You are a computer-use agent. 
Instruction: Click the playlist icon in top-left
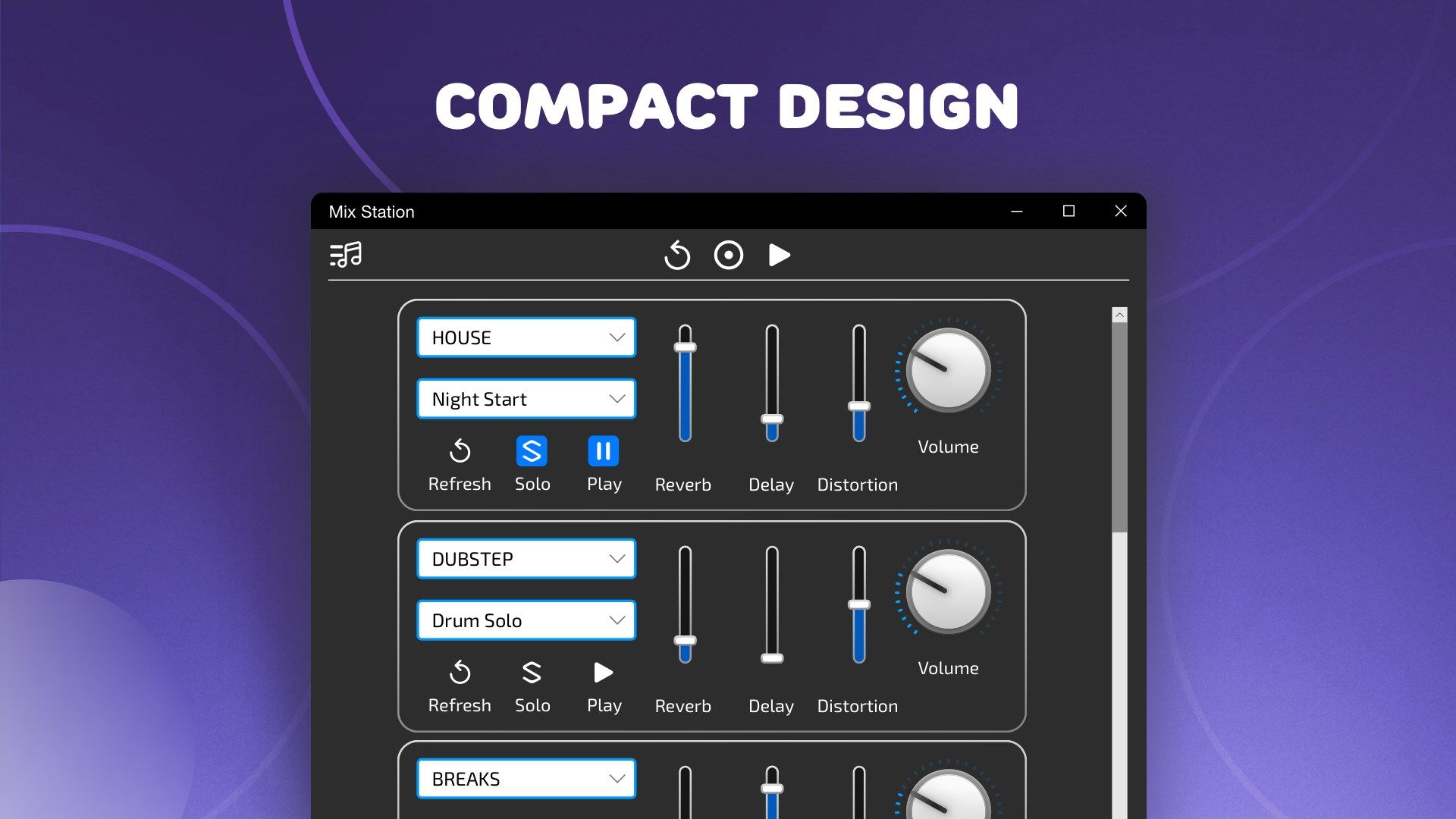[x=347, y=253]
